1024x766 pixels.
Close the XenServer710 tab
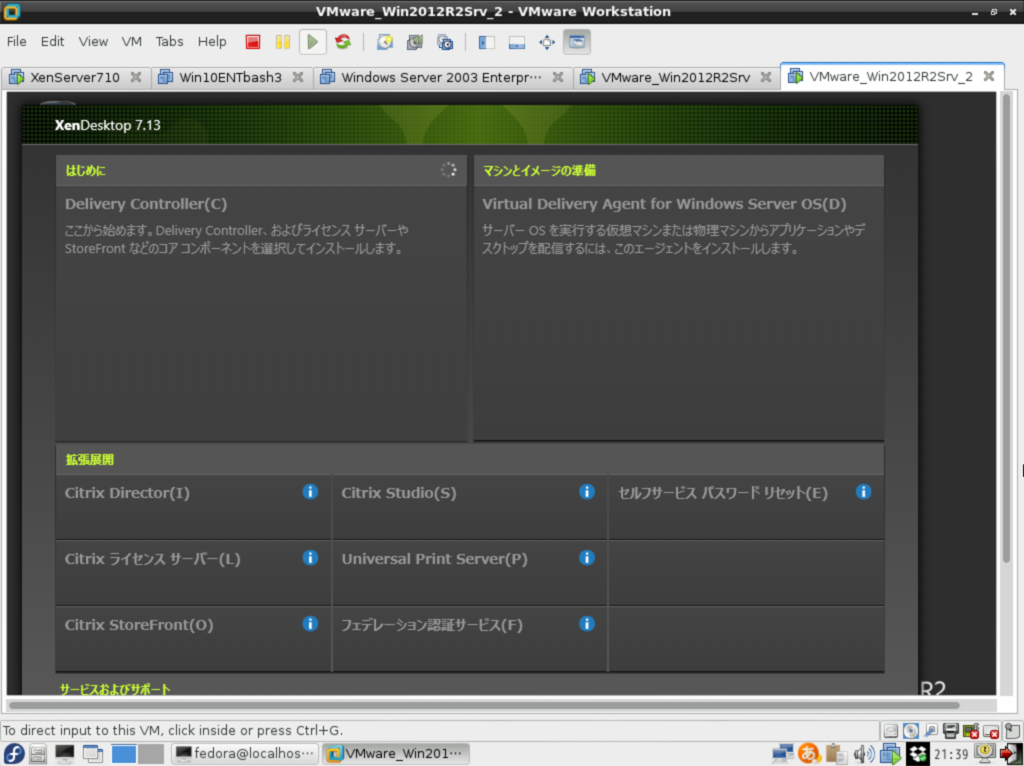pyautogui.click(x=136, y=77)
